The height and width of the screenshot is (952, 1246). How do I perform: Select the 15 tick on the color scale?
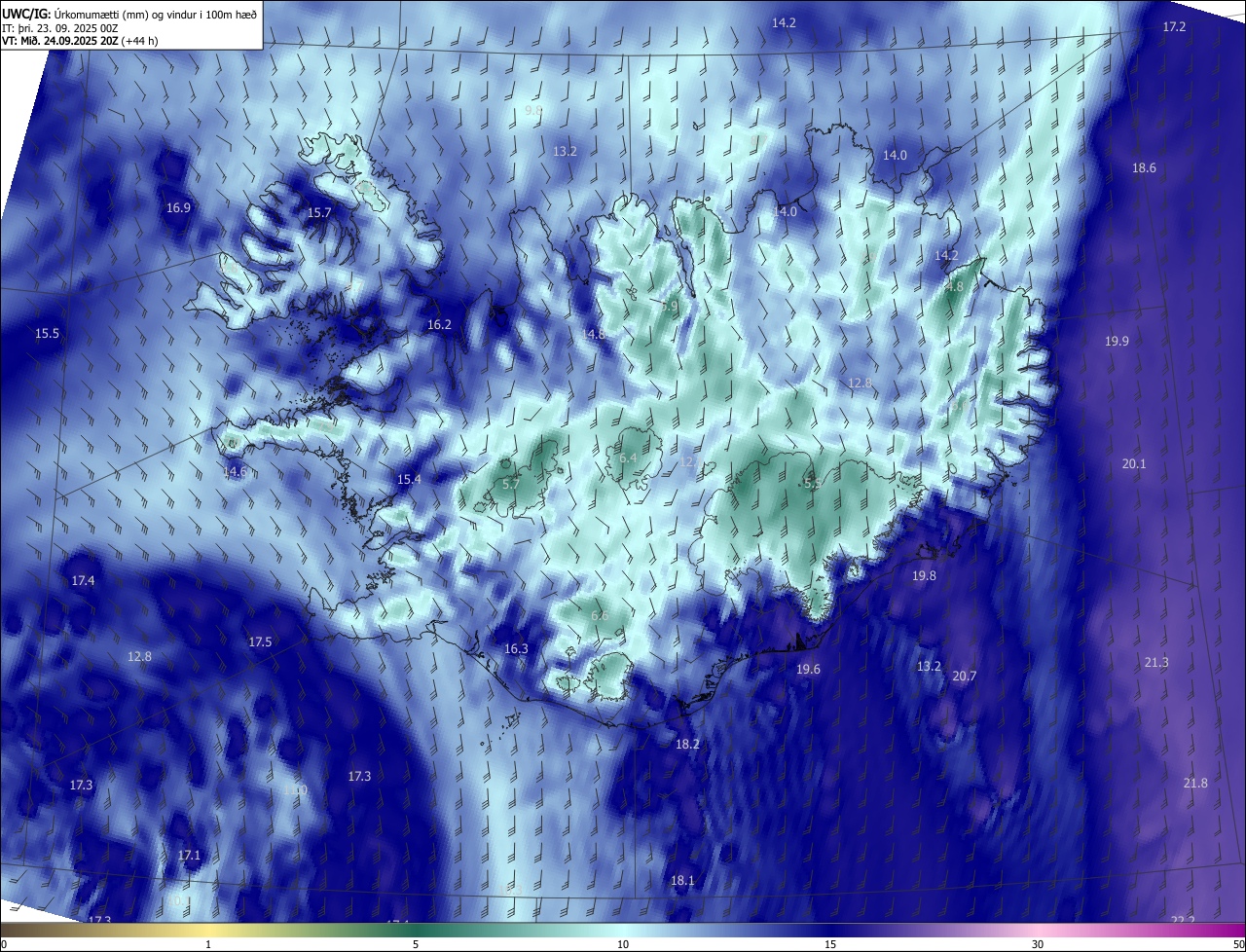click(x=830, y=944)
